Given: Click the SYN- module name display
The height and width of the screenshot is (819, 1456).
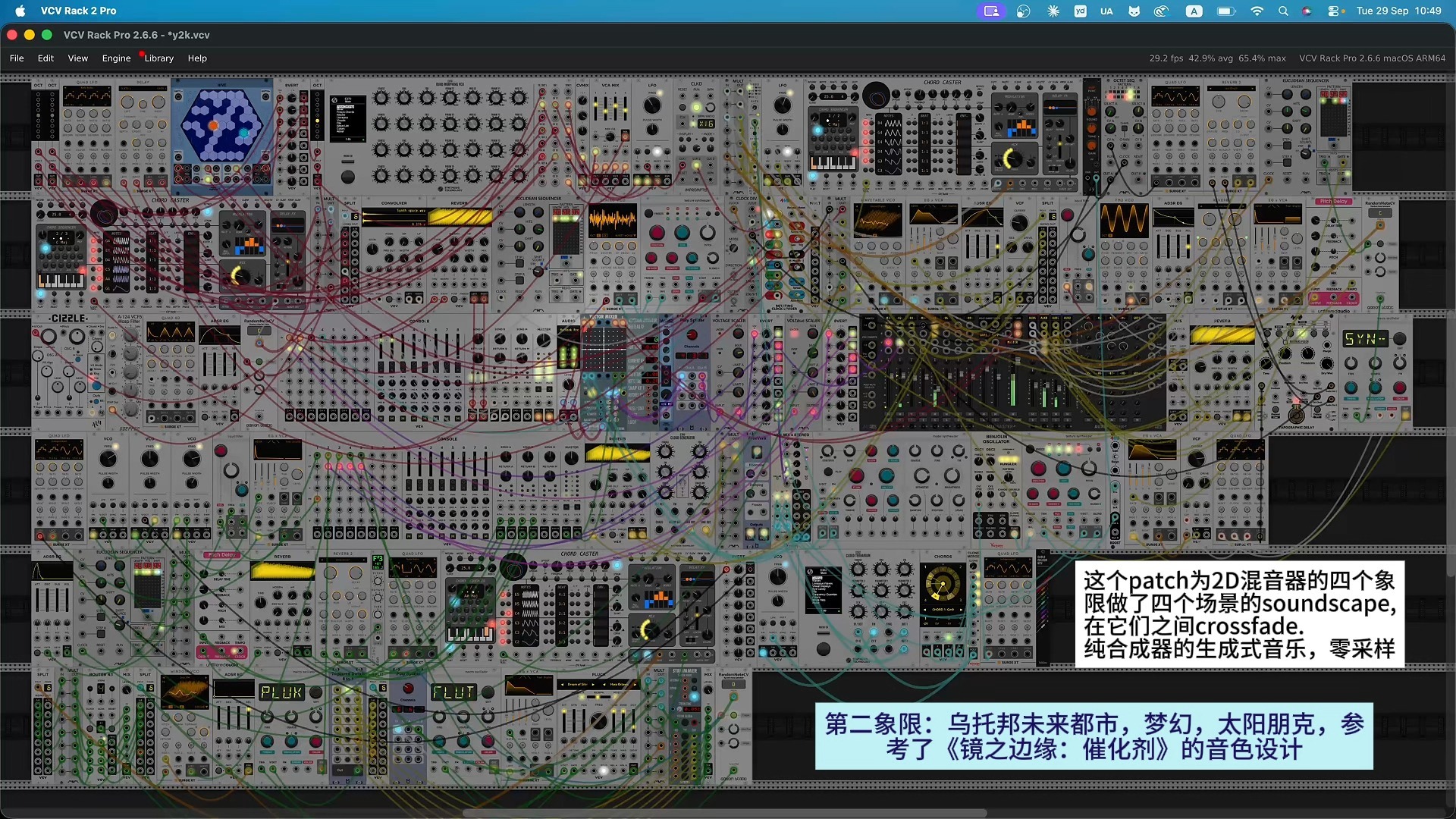Looking at the screenshot, I should (1365, 339).
